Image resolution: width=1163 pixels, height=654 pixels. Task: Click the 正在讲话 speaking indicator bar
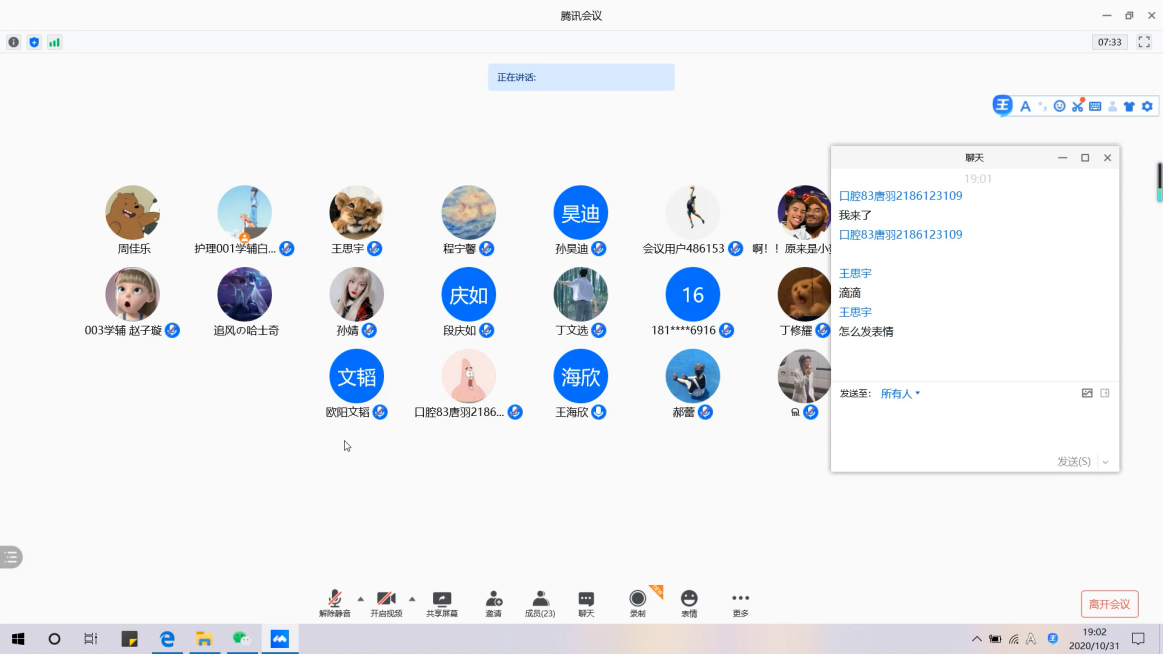(582, 77)
